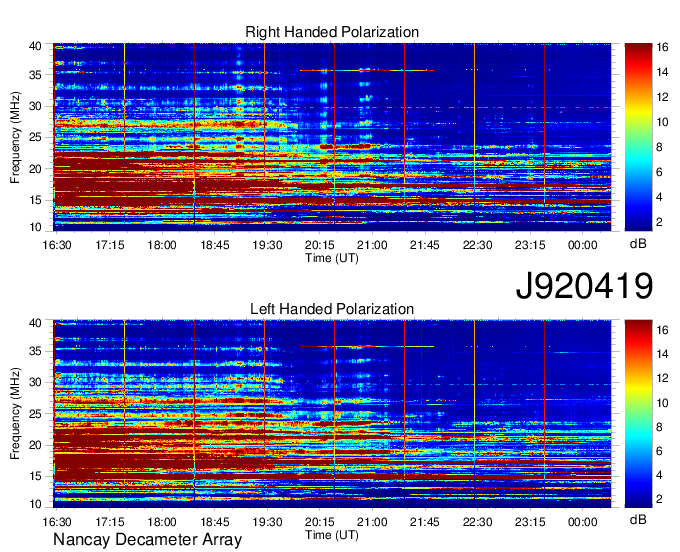Click the dB label under the lower color bar
680x552 pixels.
click(638, 520)
